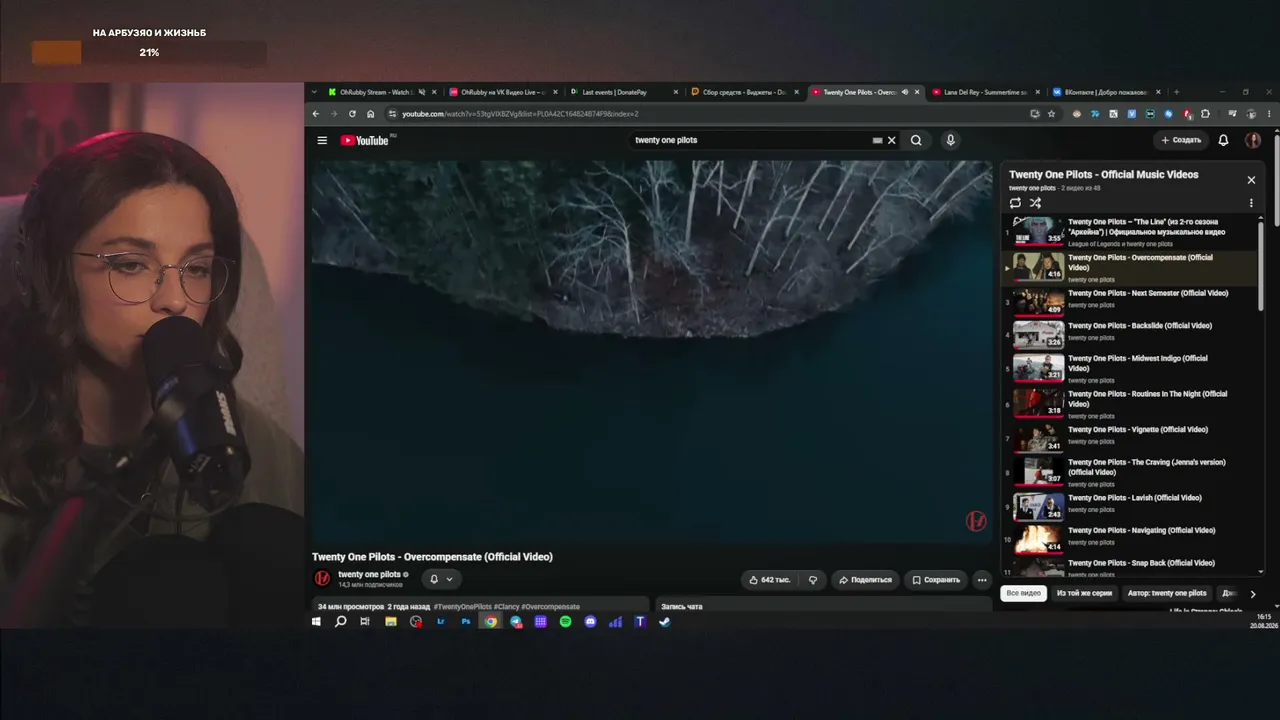The height and width of the screenshot is (720, 1280).
Task: Open Spotify from the taskbar
Action: click(565, 622)
